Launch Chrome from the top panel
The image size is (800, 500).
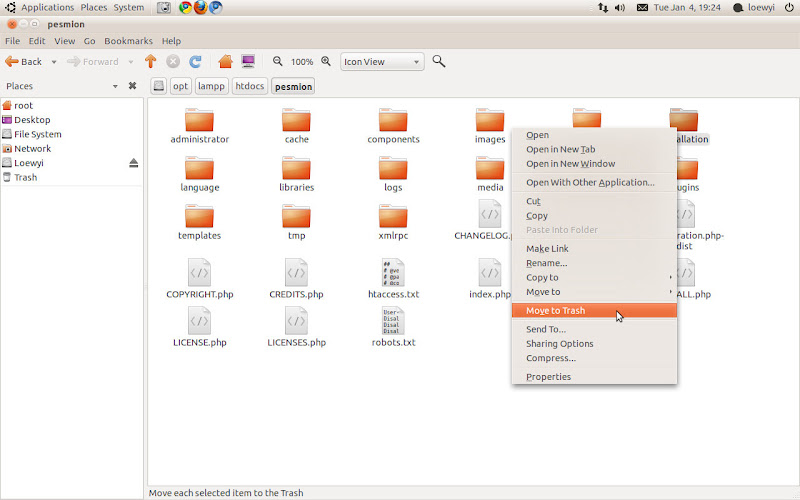[185, 8]
